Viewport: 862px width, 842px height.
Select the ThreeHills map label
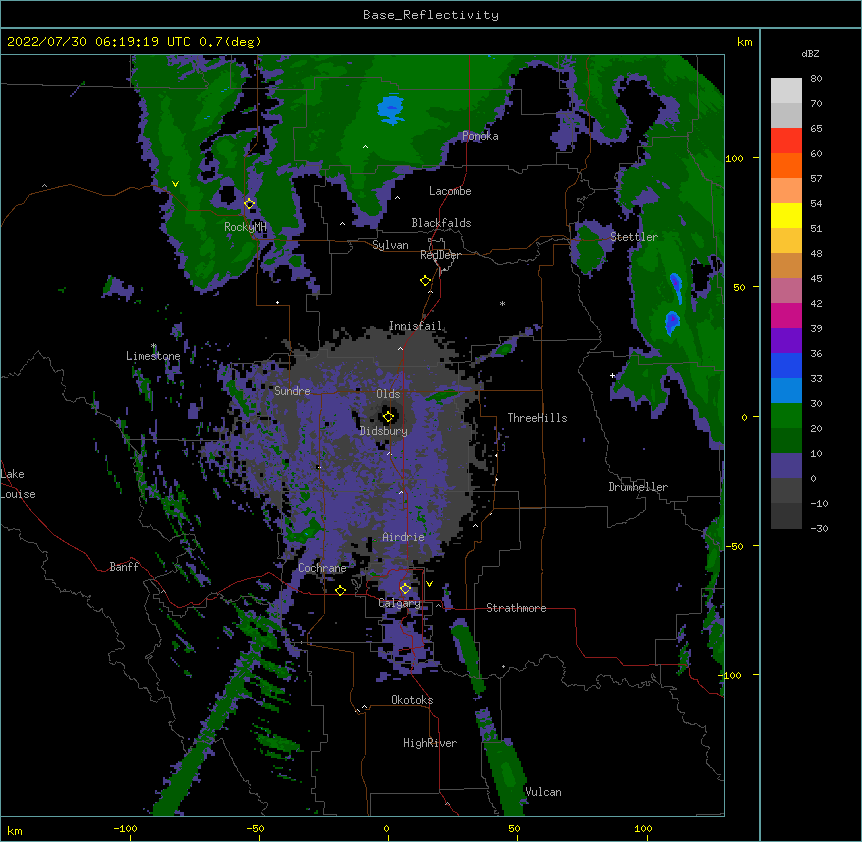537,418
